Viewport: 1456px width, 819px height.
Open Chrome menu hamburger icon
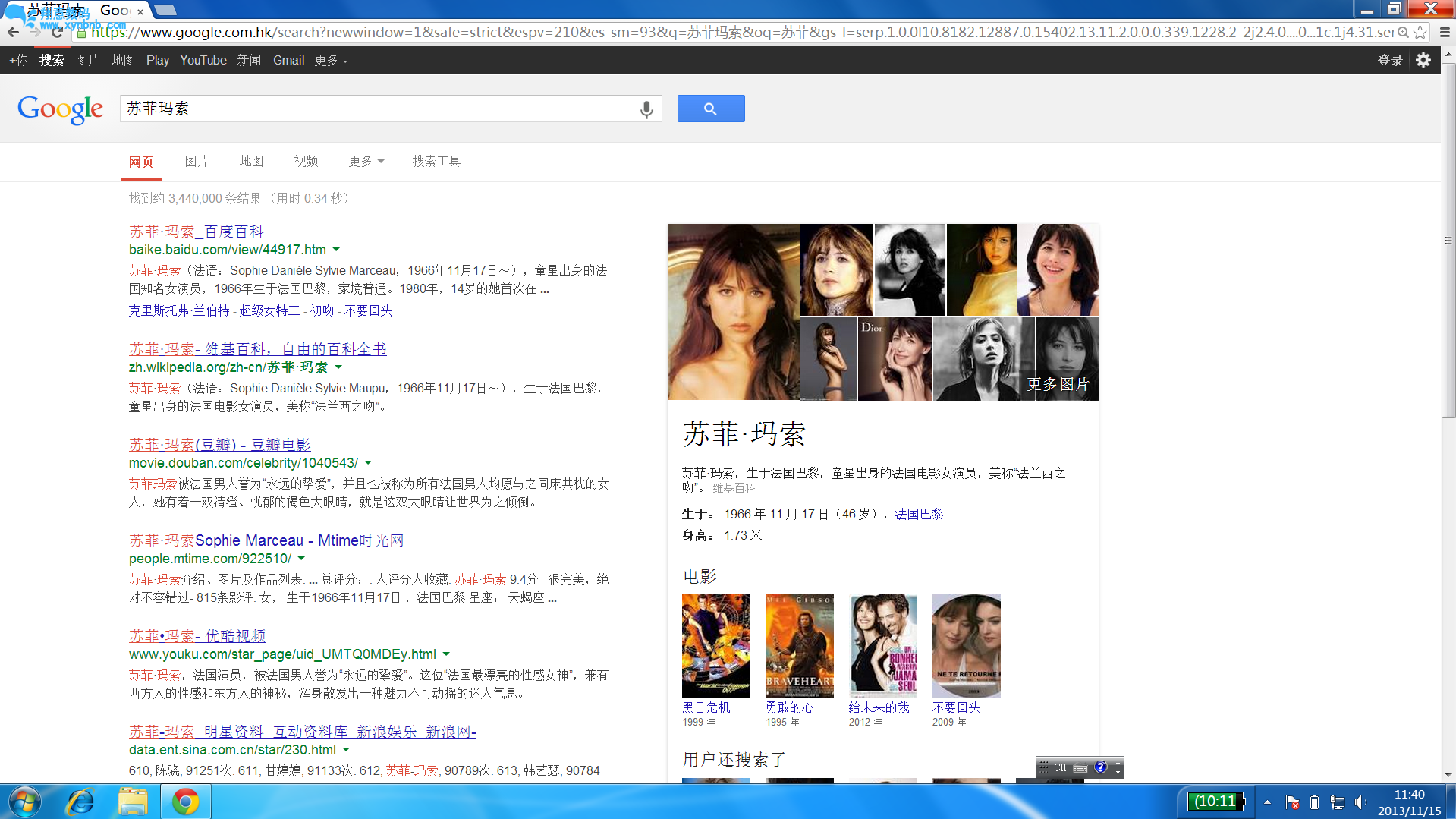point(1445,32)
